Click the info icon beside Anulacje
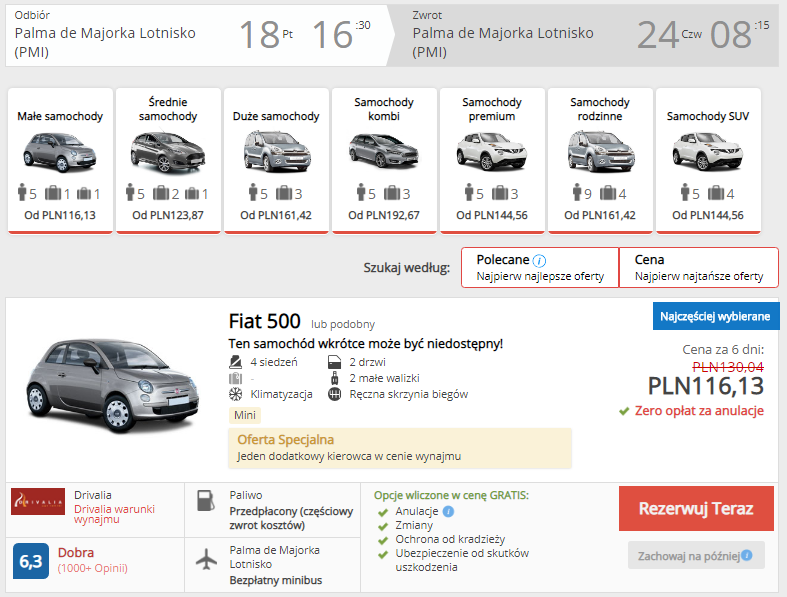Screen dimensions: 787x597 449,511
